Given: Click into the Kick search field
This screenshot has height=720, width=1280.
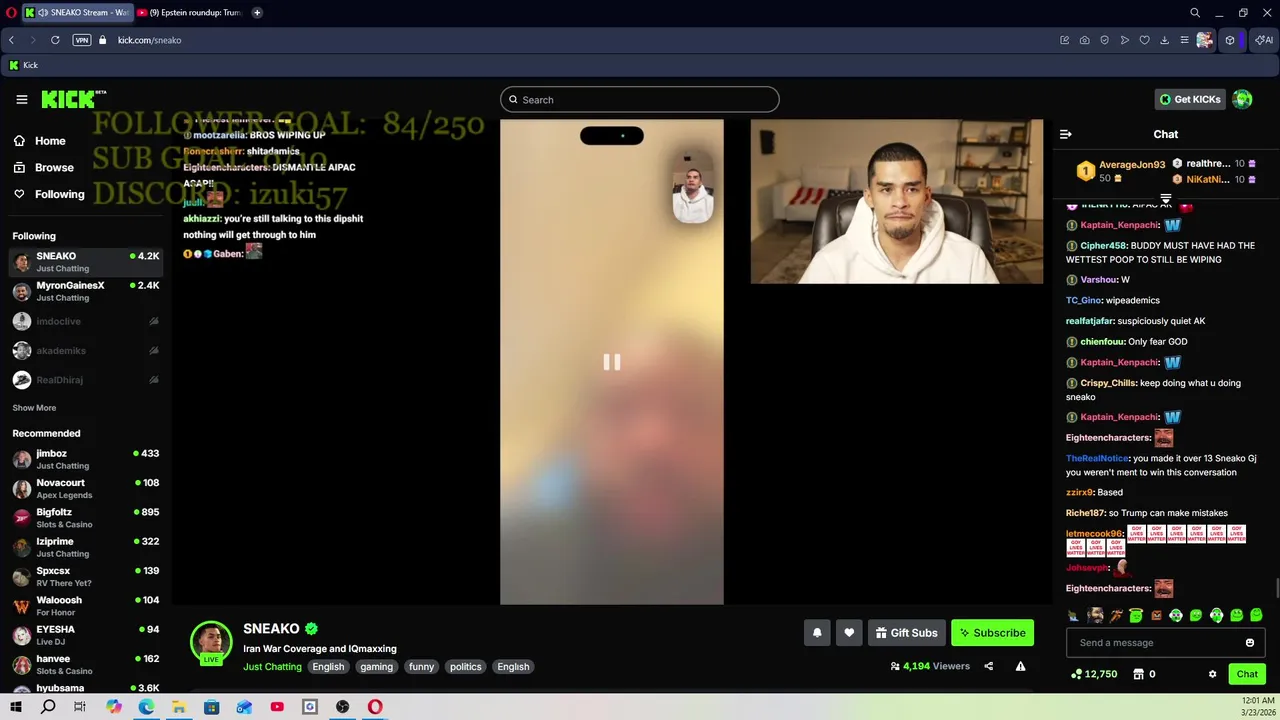Looking at the screenshot, I should click(x=640, y=100).
